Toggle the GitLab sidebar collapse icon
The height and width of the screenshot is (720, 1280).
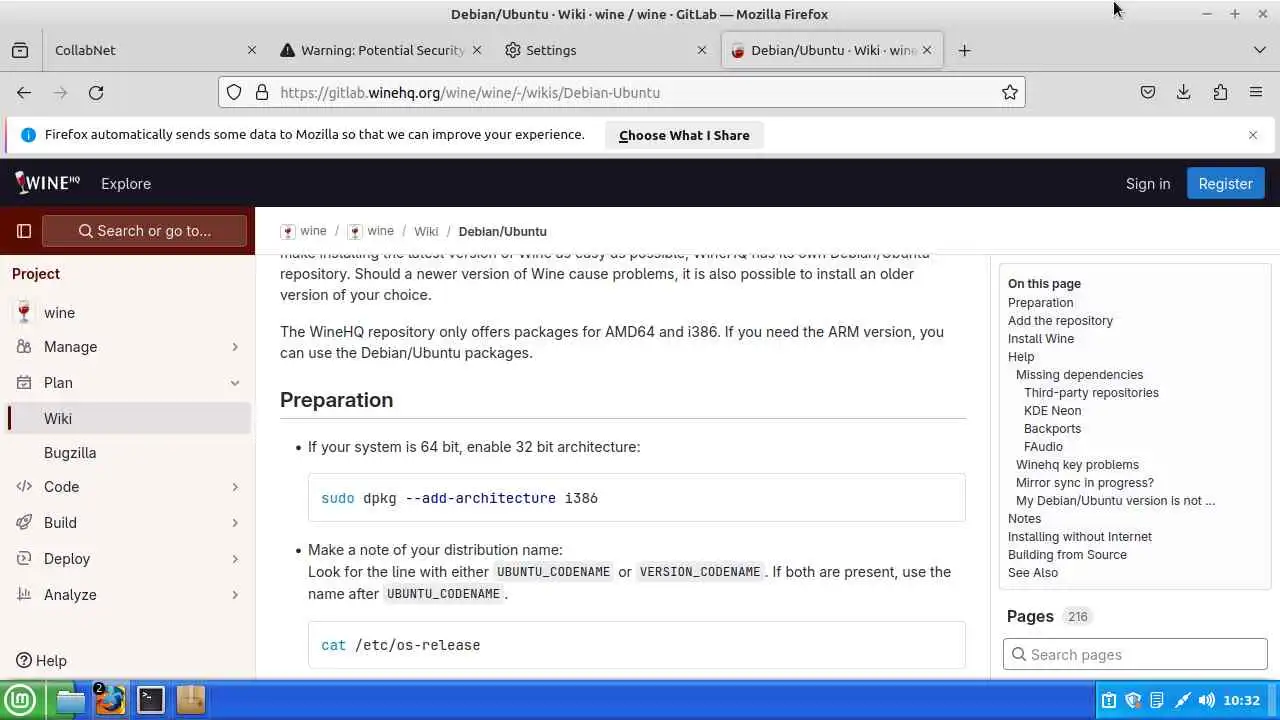pos(24,231)
